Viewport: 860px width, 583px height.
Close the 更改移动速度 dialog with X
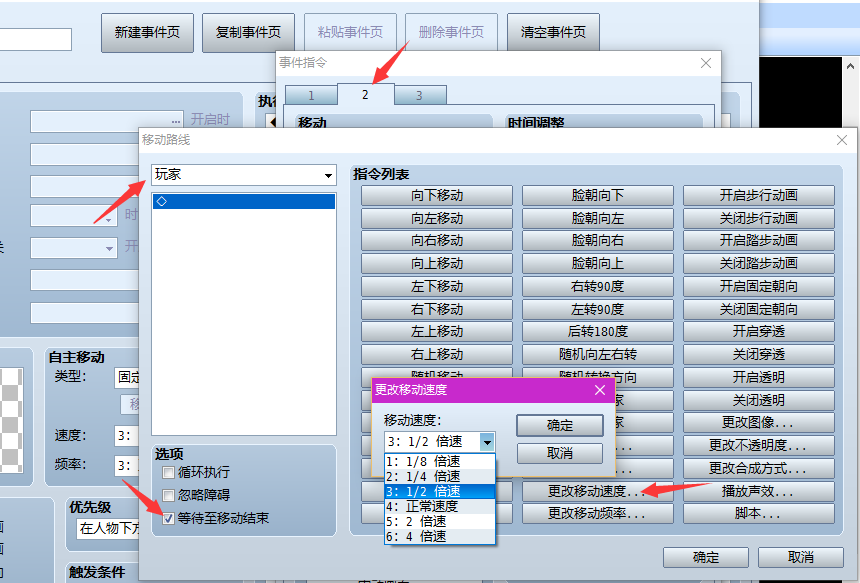tap(600, 390)
